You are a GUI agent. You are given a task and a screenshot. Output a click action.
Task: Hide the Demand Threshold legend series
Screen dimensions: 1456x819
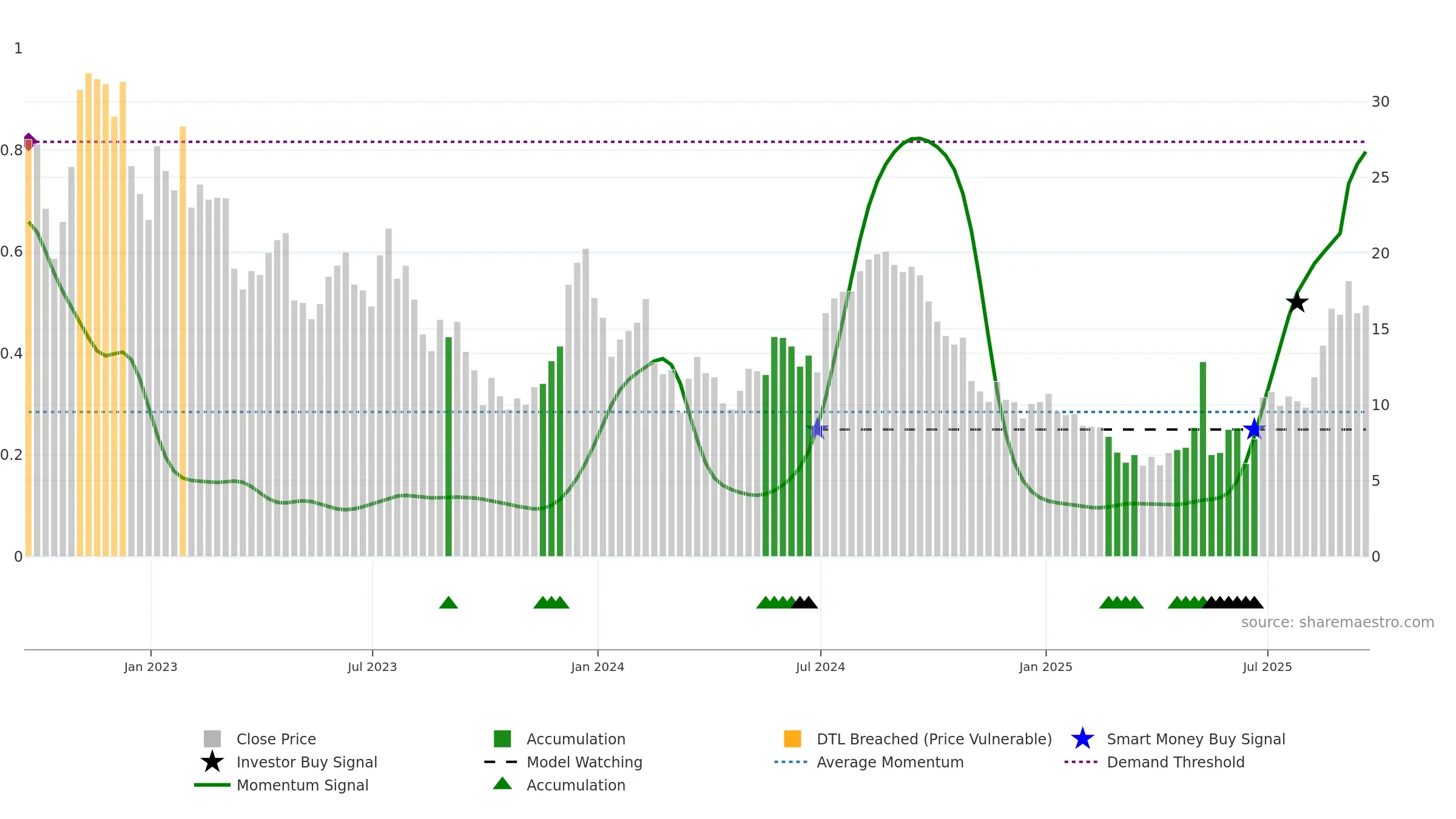pos(1176,762)
